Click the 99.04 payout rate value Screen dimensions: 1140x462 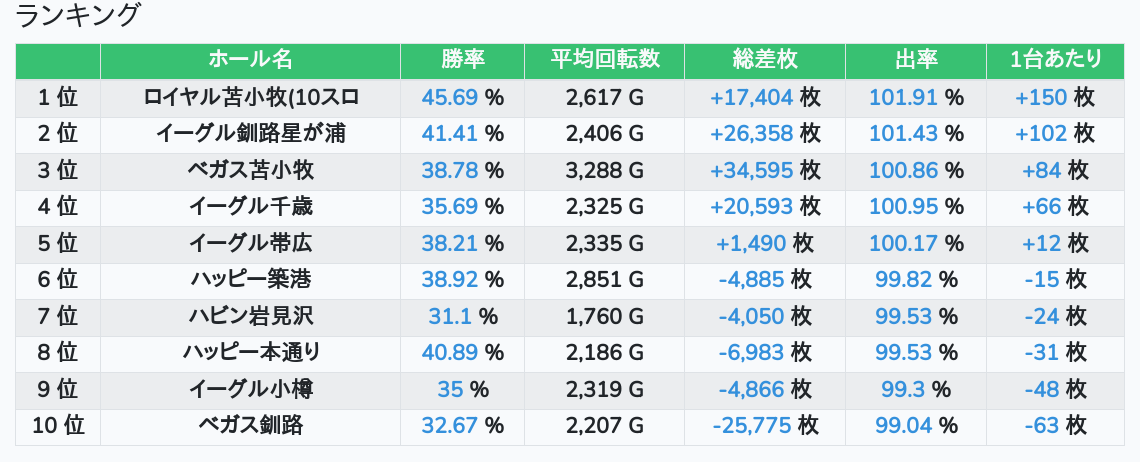(903, 426)
